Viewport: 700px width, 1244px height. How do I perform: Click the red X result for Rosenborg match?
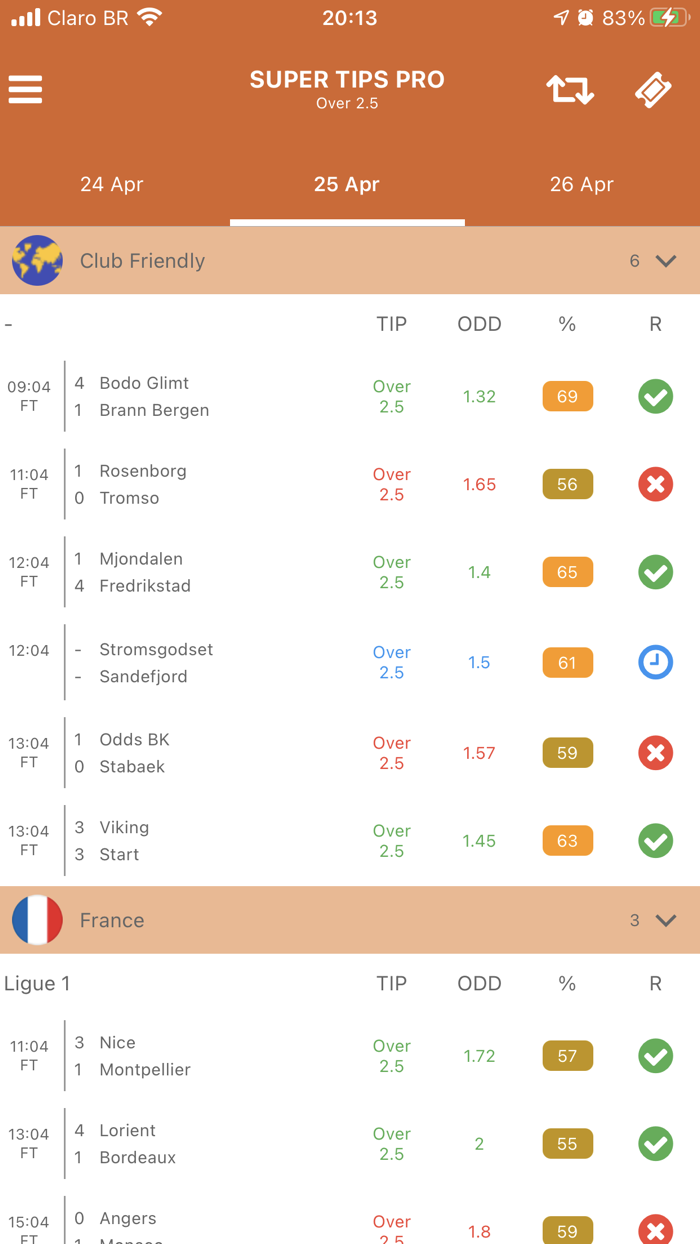coord(655,484)
